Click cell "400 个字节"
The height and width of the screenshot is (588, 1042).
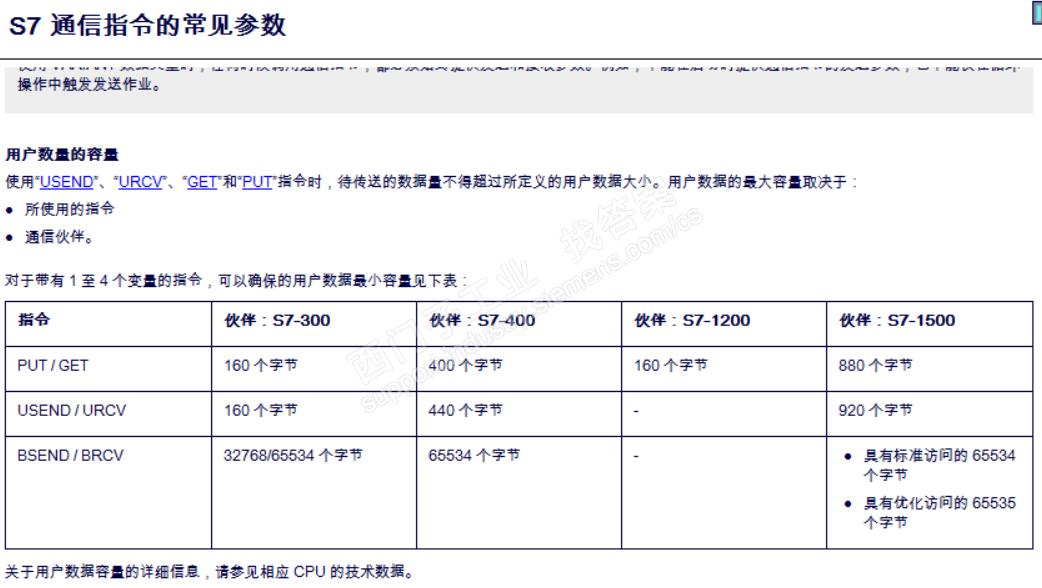[465, 365]
